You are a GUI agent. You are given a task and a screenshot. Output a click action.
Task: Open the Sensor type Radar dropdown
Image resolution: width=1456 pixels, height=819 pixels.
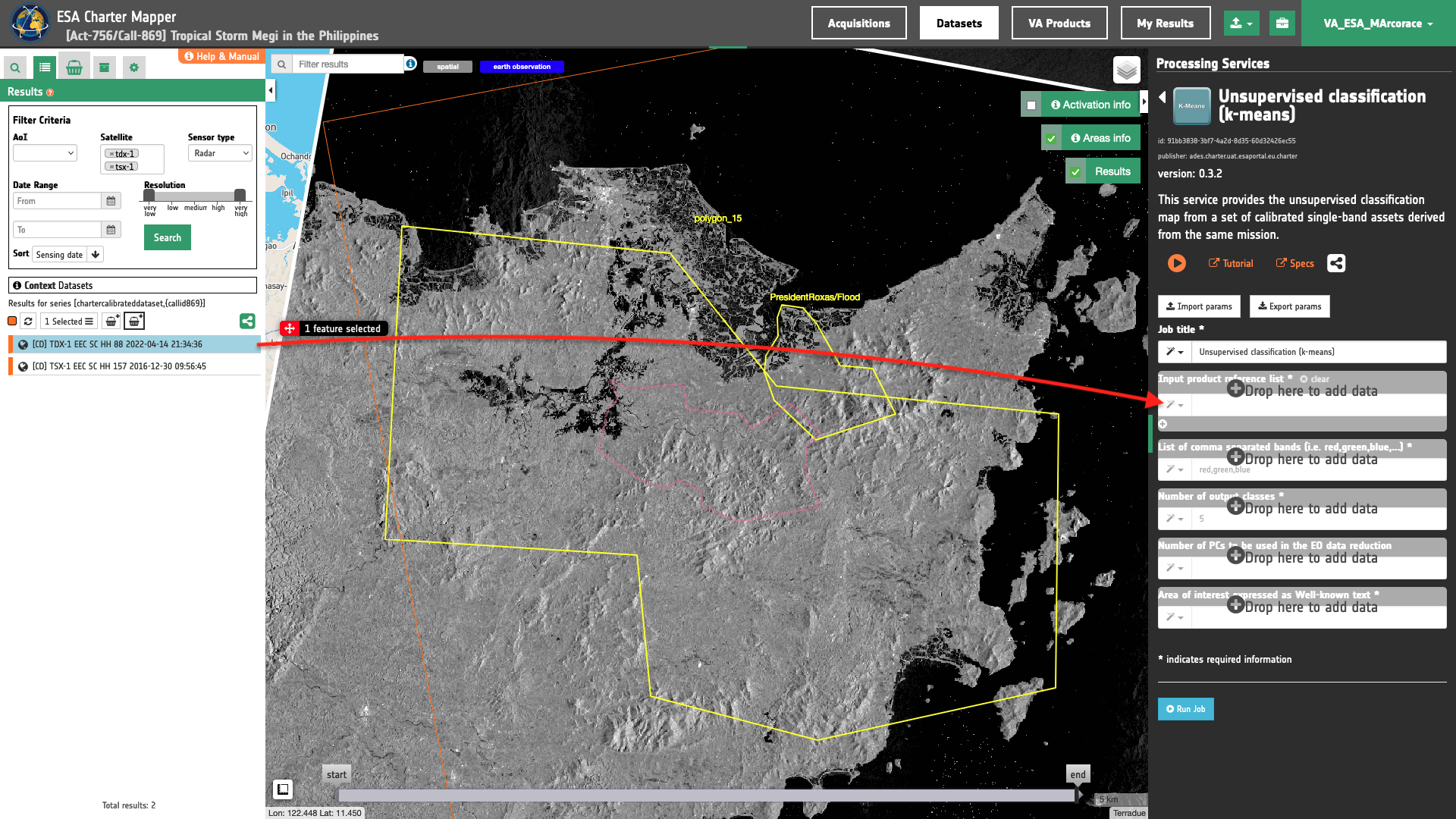(220, 153)
